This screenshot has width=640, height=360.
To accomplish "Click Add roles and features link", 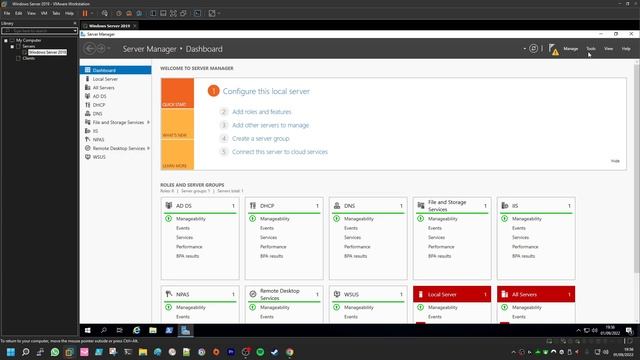I will [x=262, y=112].
